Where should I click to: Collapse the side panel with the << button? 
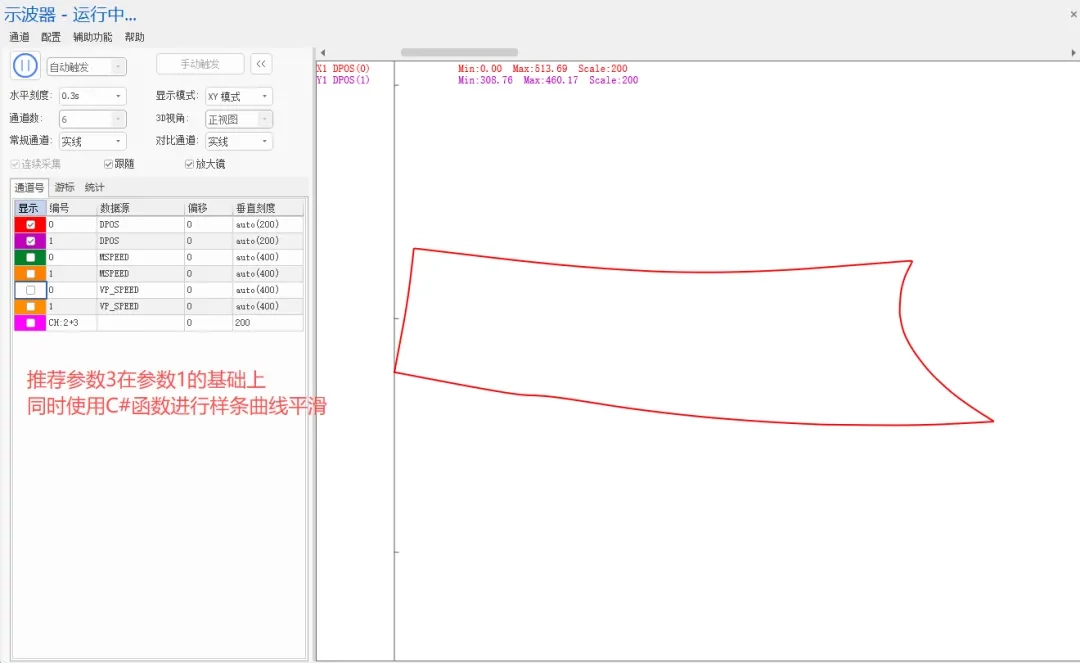coord(261,64)
